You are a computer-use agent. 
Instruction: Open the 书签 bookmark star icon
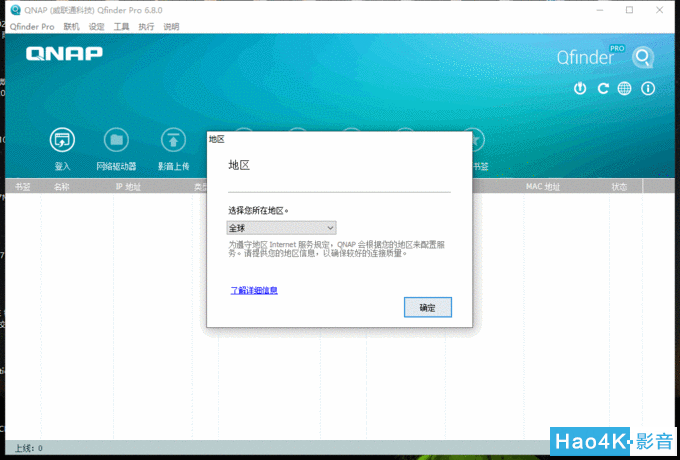478,140
